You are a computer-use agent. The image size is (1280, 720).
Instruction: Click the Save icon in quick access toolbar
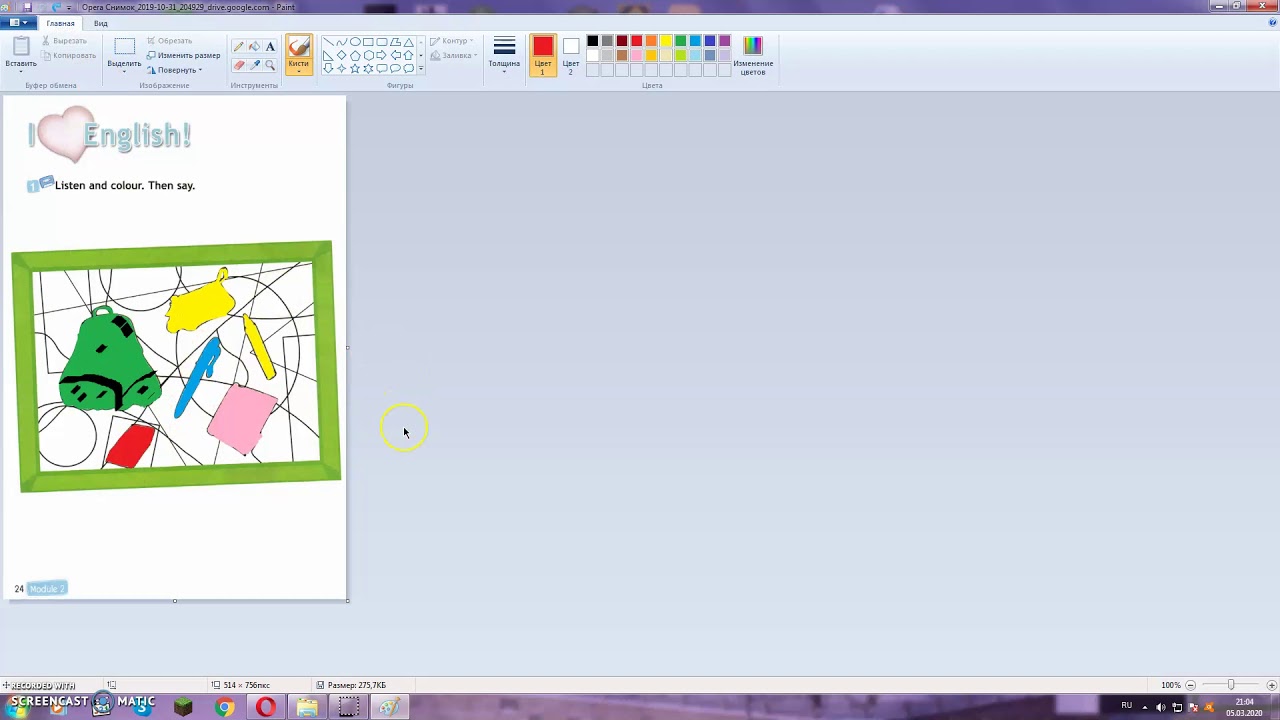[27, 7]
